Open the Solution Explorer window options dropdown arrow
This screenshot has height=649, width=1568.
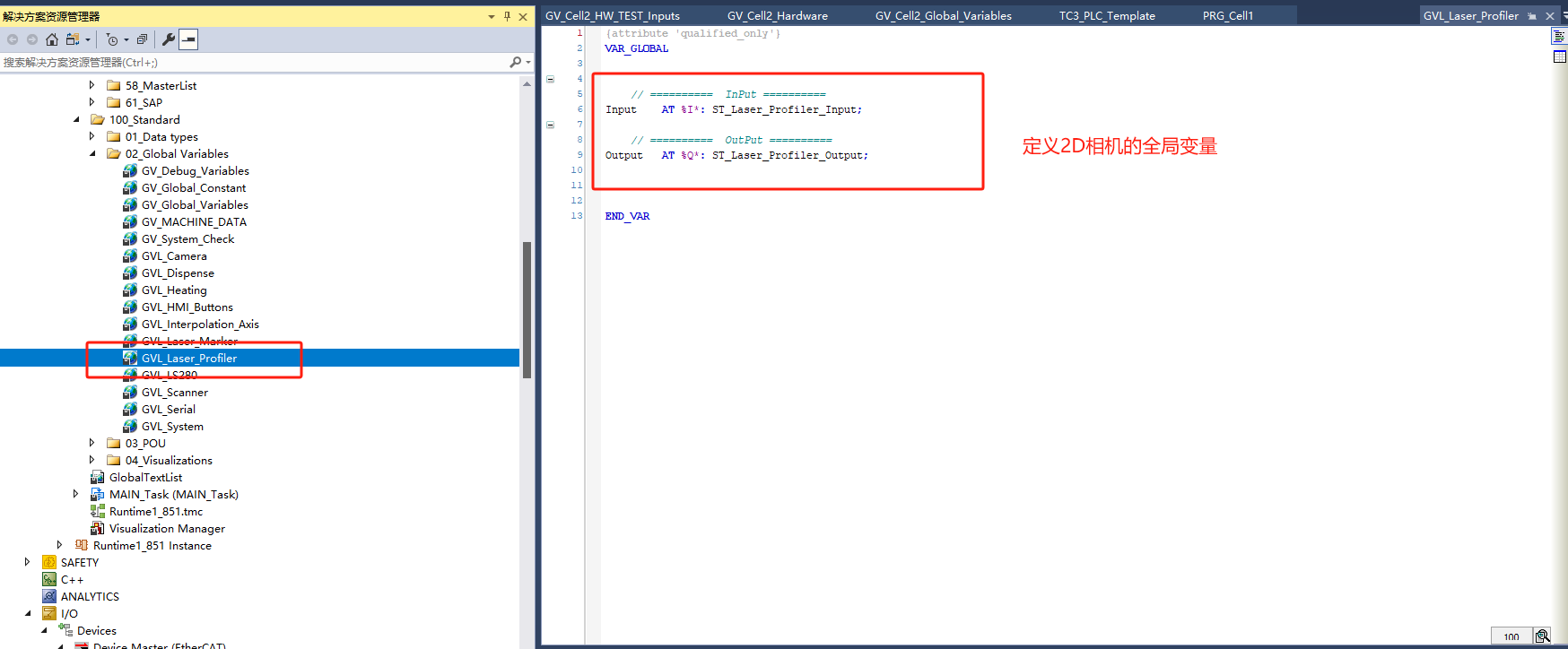[492, 16]
